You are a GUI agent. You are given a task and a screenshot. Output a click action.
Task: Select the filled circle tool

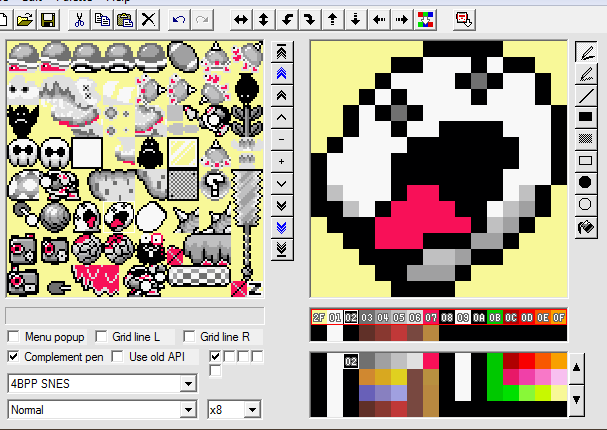click(586, 182)
